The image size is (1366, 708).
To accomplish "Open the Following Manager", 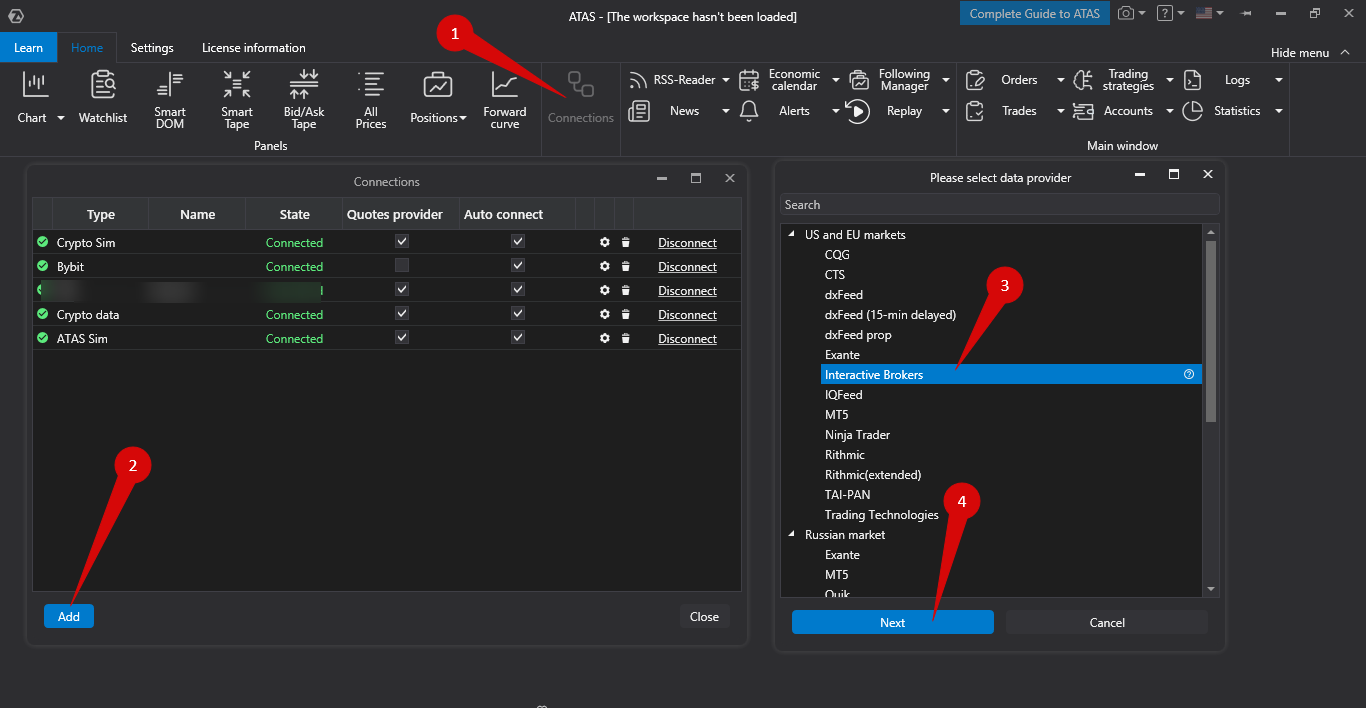I will click(891, 80).
